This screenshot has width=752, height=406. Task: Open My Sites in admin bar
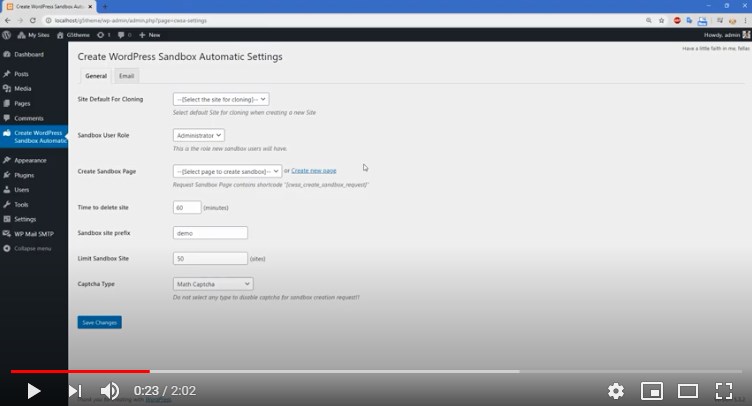[x=34, y=35]
